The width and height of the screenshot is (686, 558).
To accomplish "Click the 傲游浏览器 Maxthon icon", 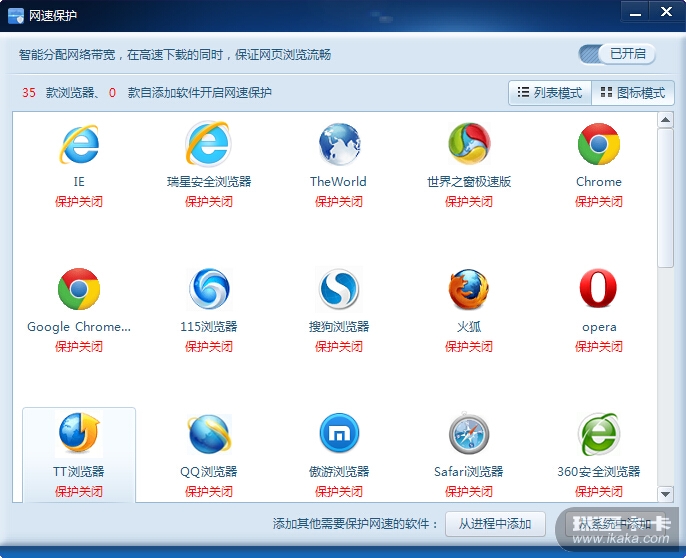I will click(339, 433).
